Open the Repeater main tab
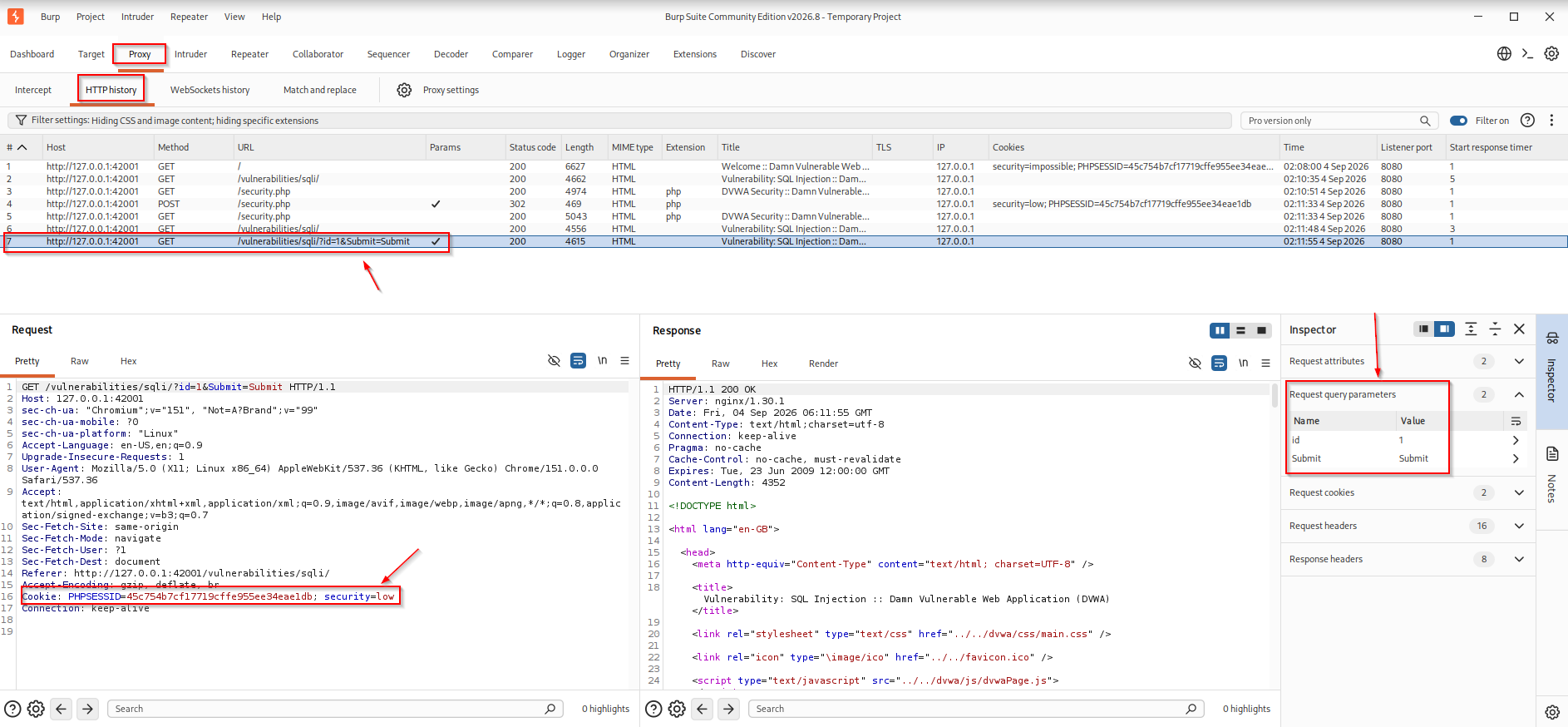 pos(249,54)
